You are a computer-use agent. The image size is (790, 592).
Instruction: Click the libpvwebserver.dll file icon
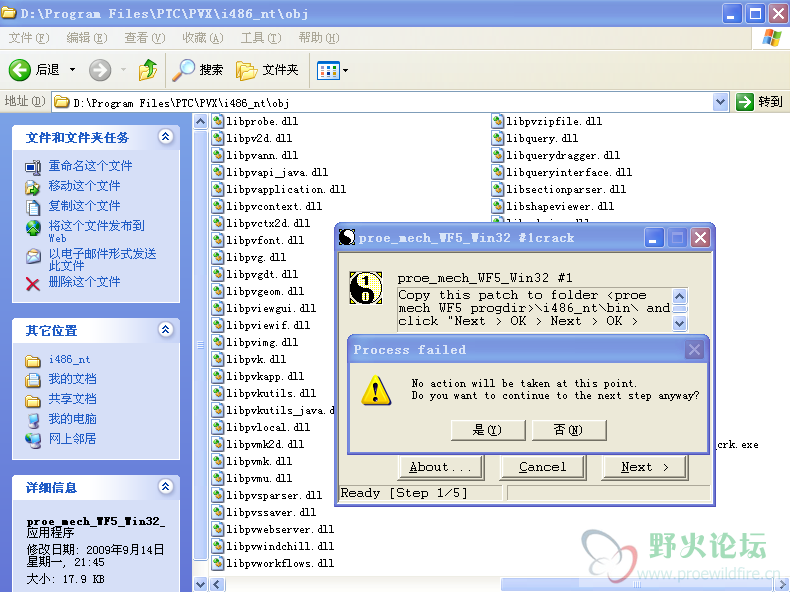tap(218, 529)
